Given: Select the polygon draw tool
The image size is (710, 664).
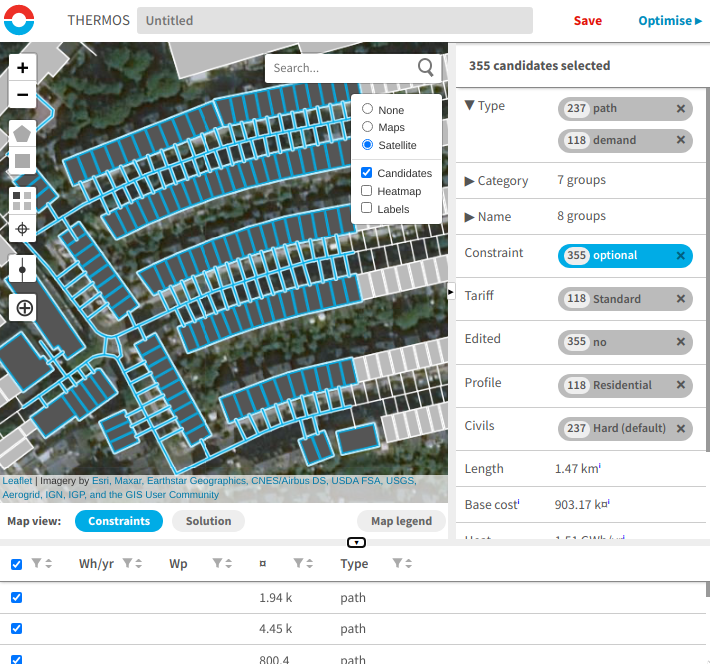Looking at the screenshot, I should pyautogui.click(x=22, y=134).
